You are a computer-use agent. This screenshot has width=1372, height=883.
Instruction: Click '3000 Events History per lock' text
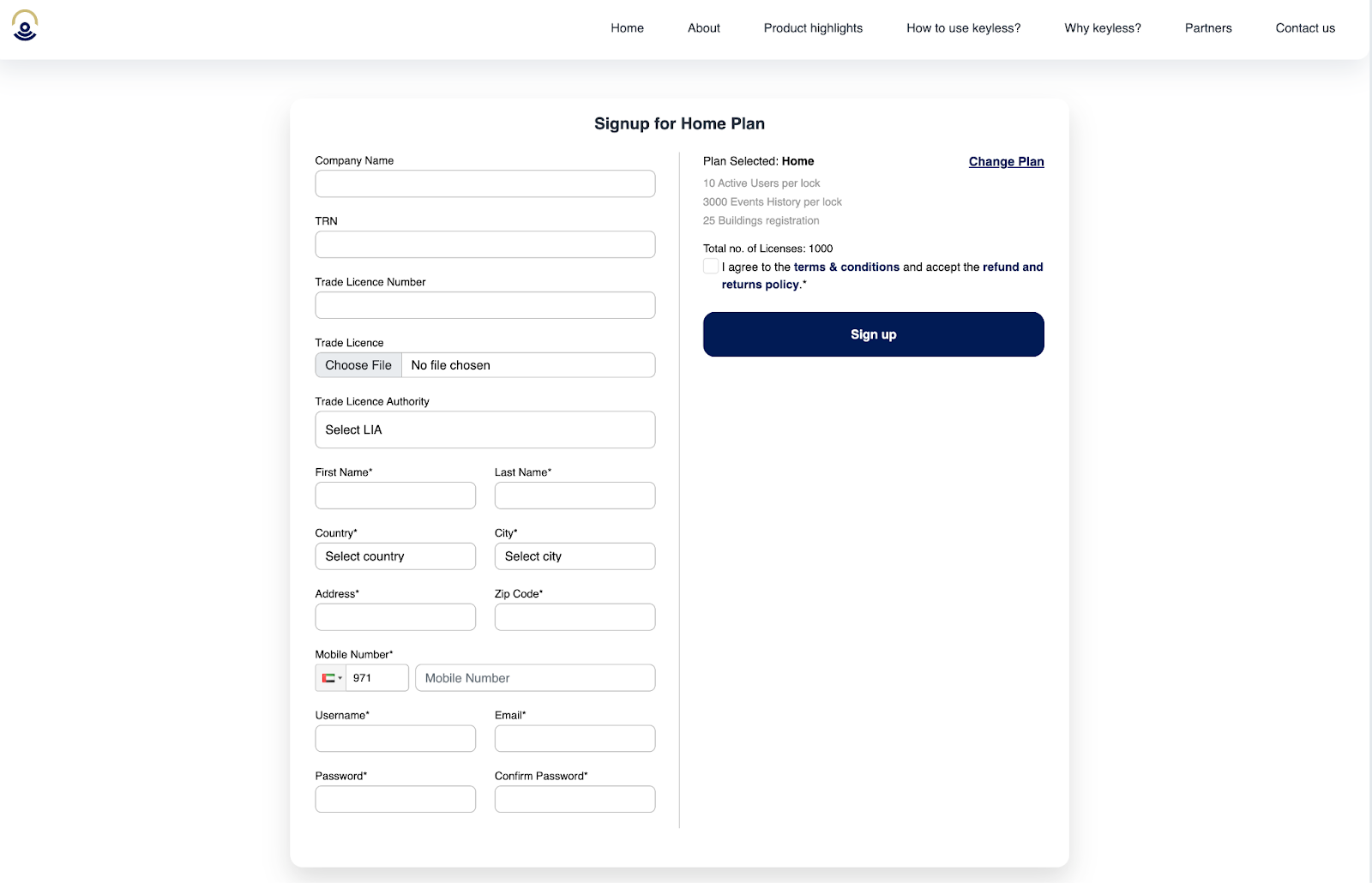click(773, 202)
